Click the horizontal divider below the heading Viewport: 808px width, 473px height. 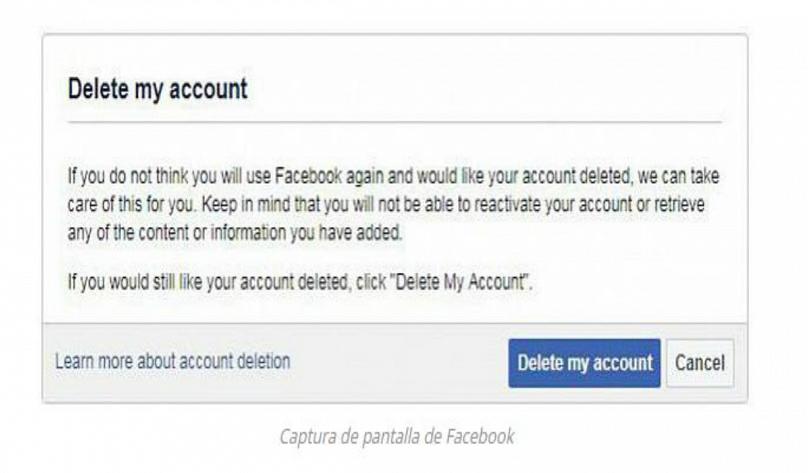pyautogui.click(x=394, y=122)
